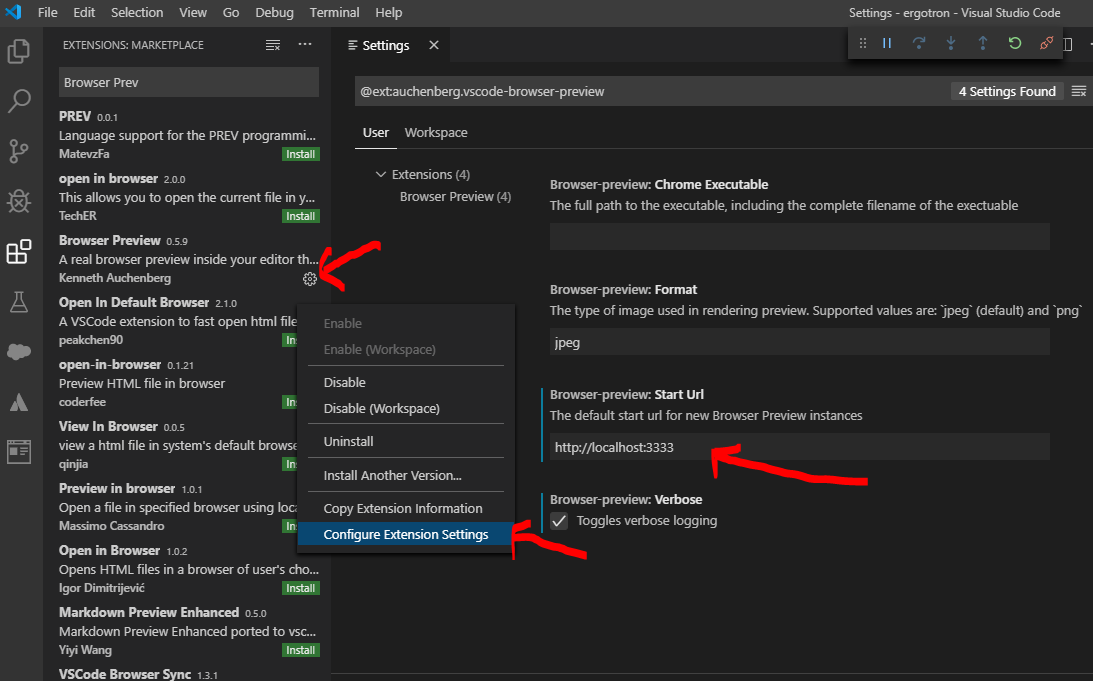Open the Terminal menu
1093x681 pixels.
[335, 13]
